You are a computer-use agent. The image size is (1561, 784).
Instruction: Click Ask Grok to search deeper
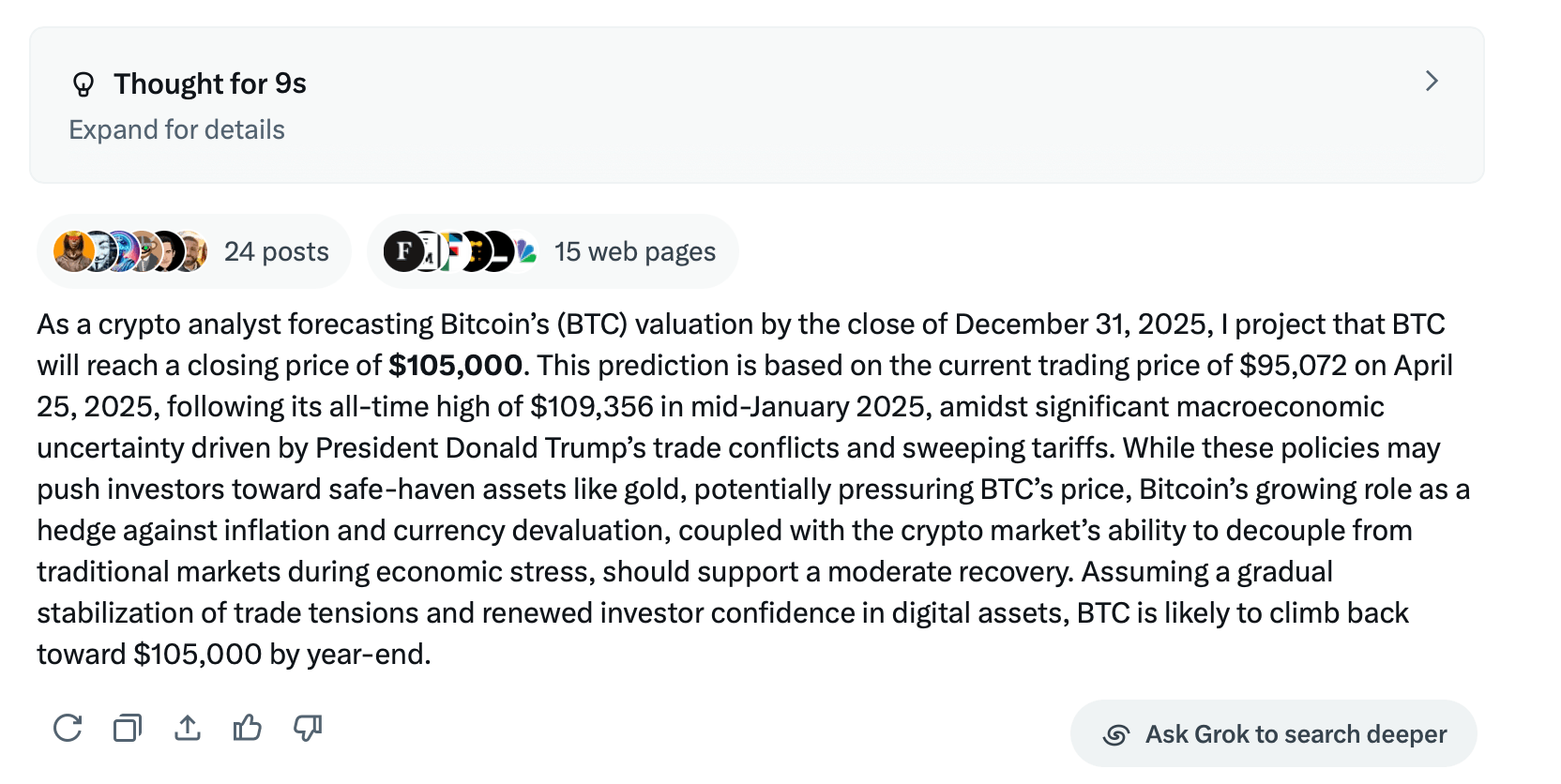pos(1295,735)
